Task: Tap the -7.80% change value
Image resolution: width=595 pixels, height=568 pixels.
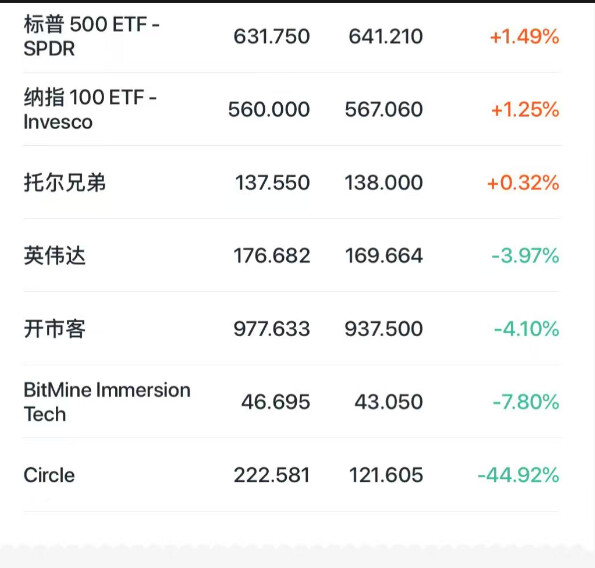Action: pos(526,402)
